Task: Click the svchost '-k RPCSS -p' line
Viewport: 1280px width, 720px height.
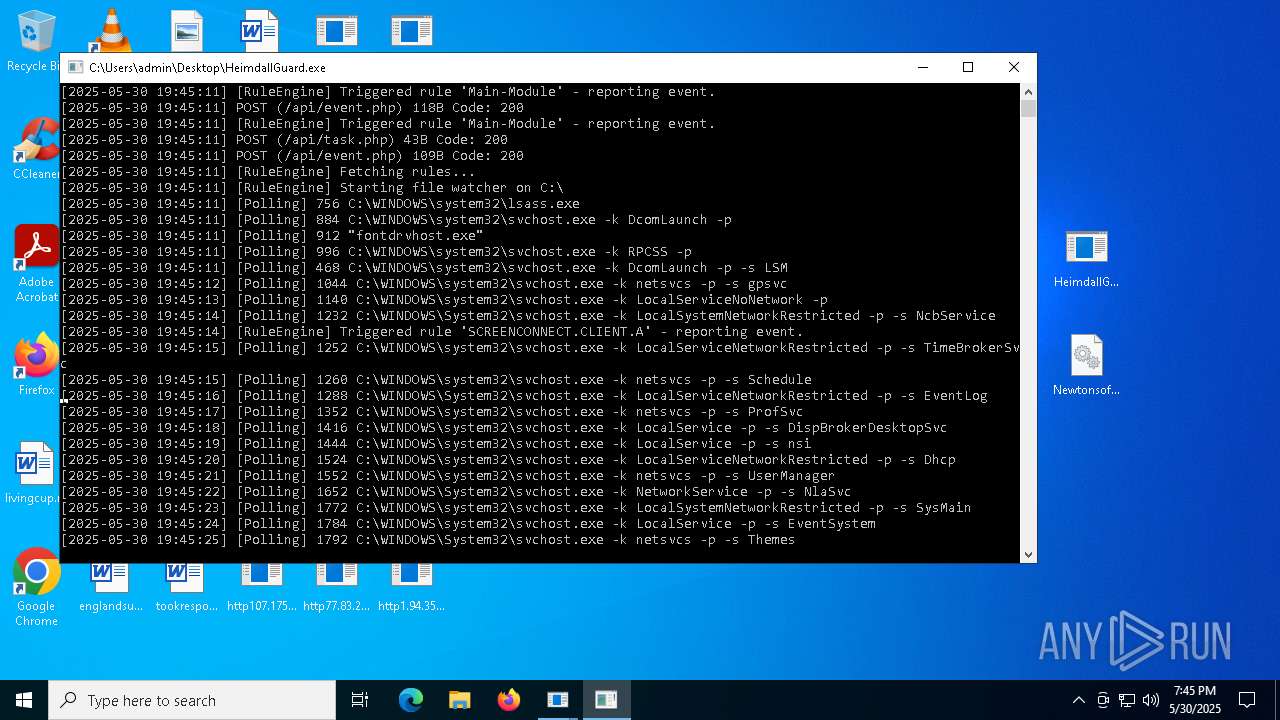Action: click(376, 252)
